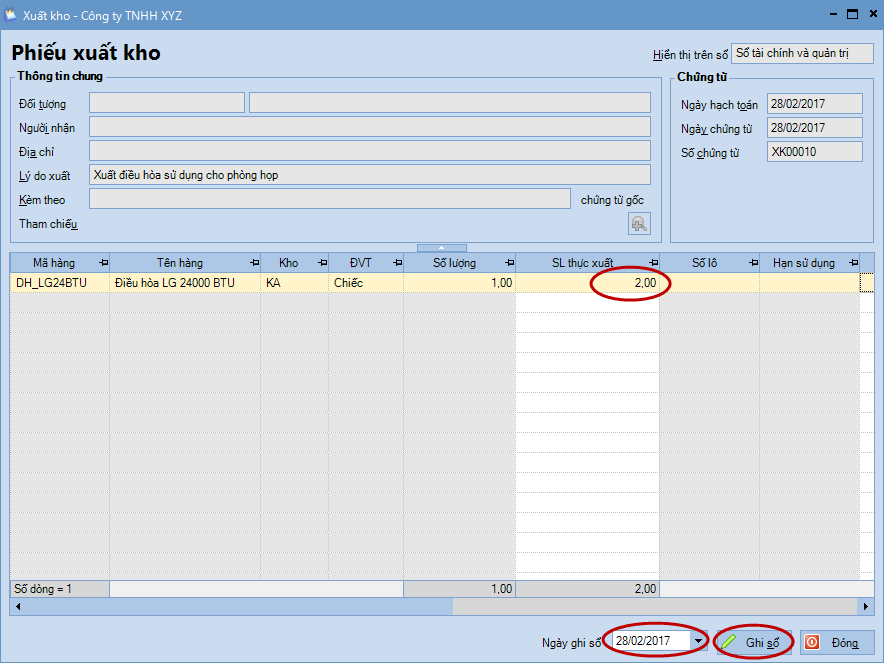884x663 pixels.
Task: Click the Ghi sổ button
Action: (754, 642)
